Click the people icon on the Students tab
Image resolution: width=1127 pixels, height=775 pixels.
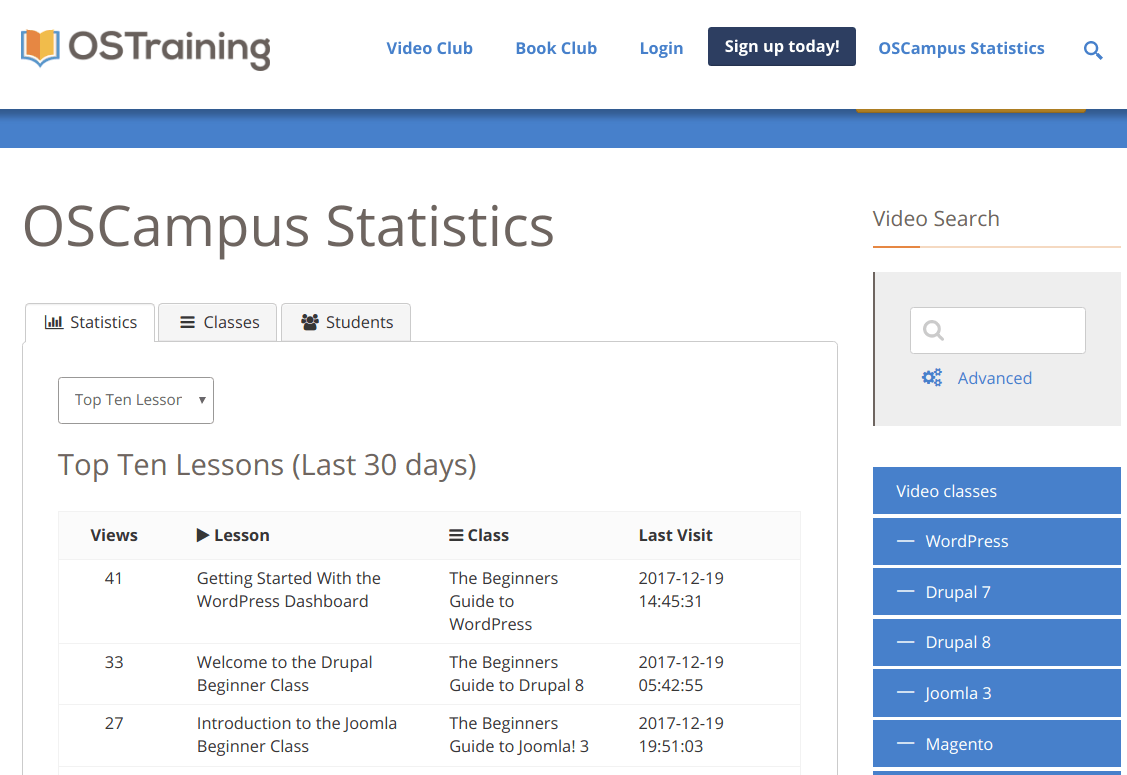point(310,322)
